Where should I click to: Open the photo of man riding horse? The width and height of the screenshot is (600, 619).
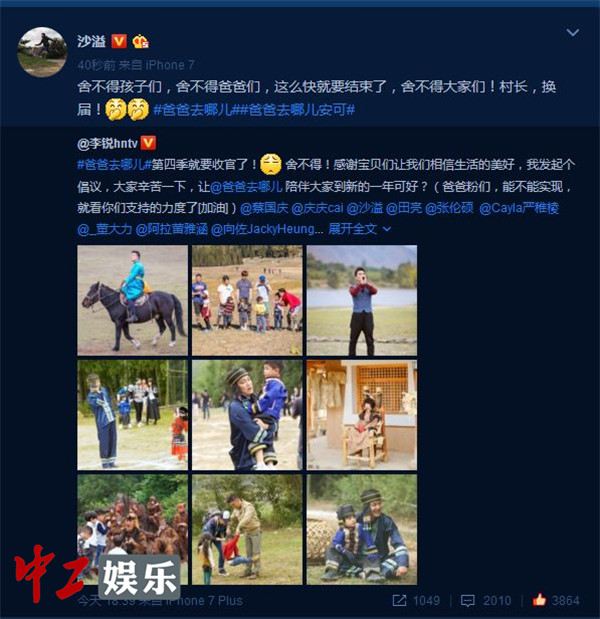[x=133, y=300]
